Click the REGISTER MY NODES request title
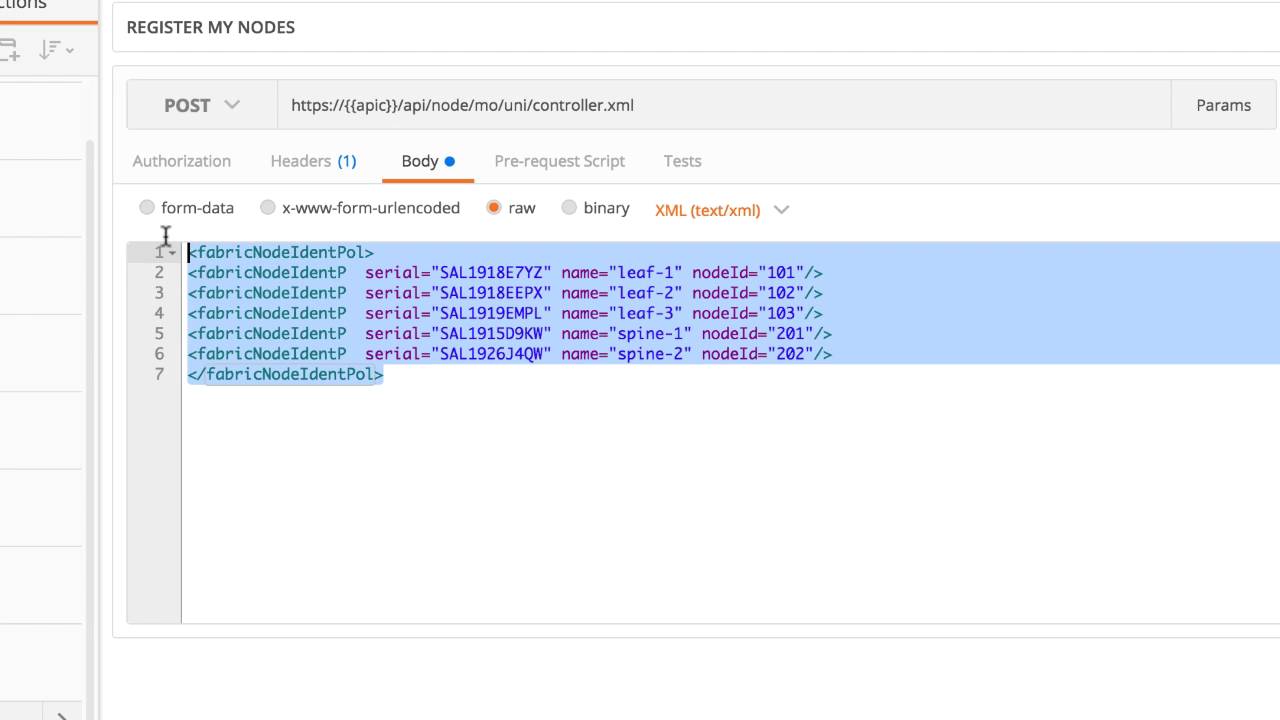This screenshot has width=1280, height=720. [211, 27]
